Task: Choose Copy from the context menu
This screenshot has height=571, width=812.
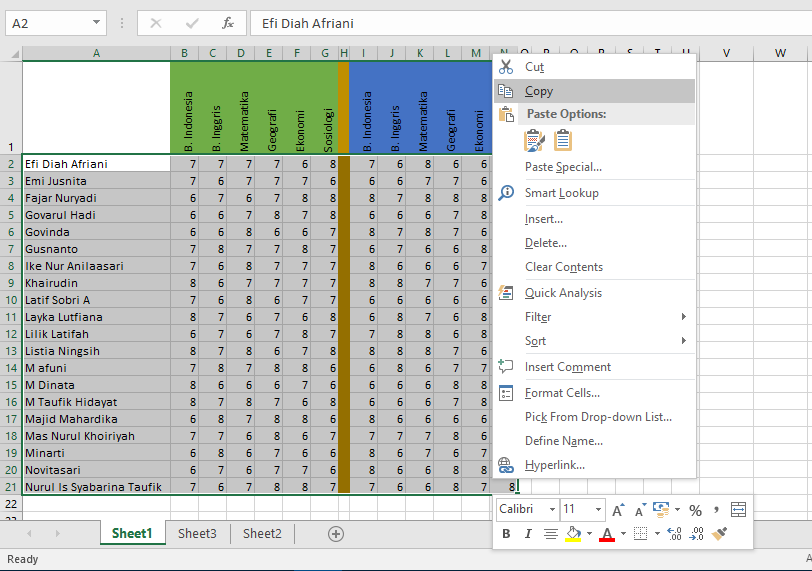Action: click(x=594, y=91)
